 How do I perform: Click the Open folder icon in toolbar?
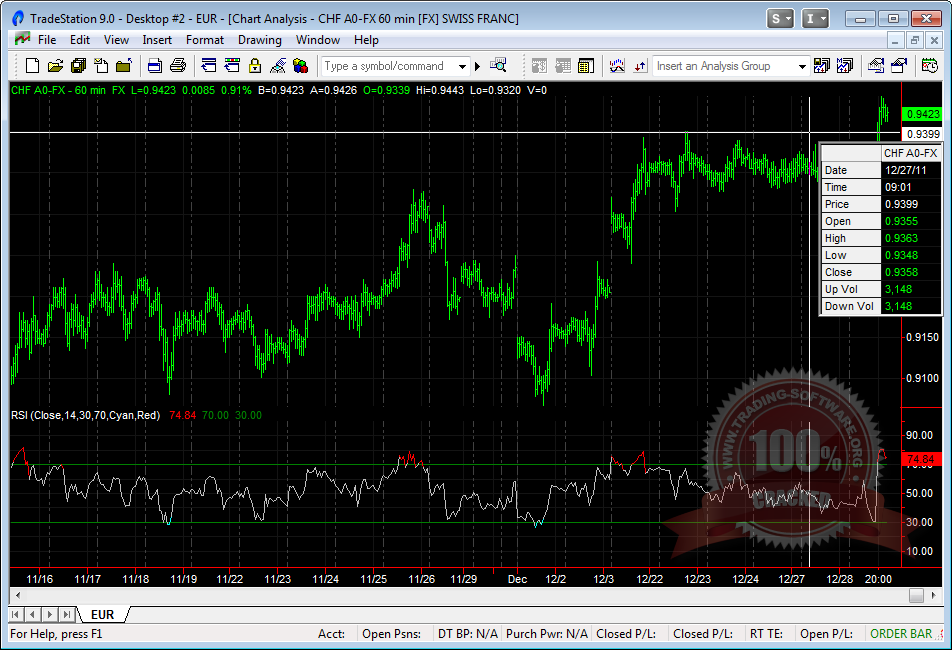pyautogui.click(x=55, y=66)
